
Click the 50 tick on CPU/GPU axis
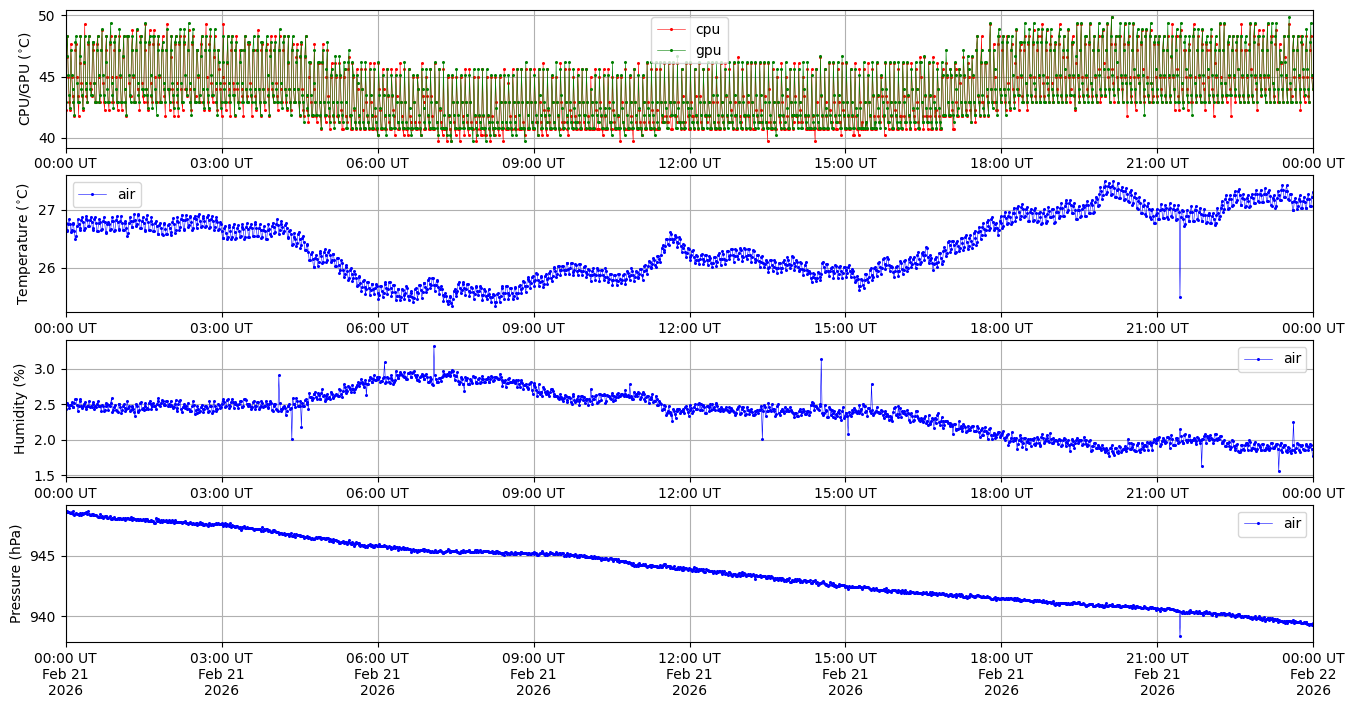(x=47, y=17)
